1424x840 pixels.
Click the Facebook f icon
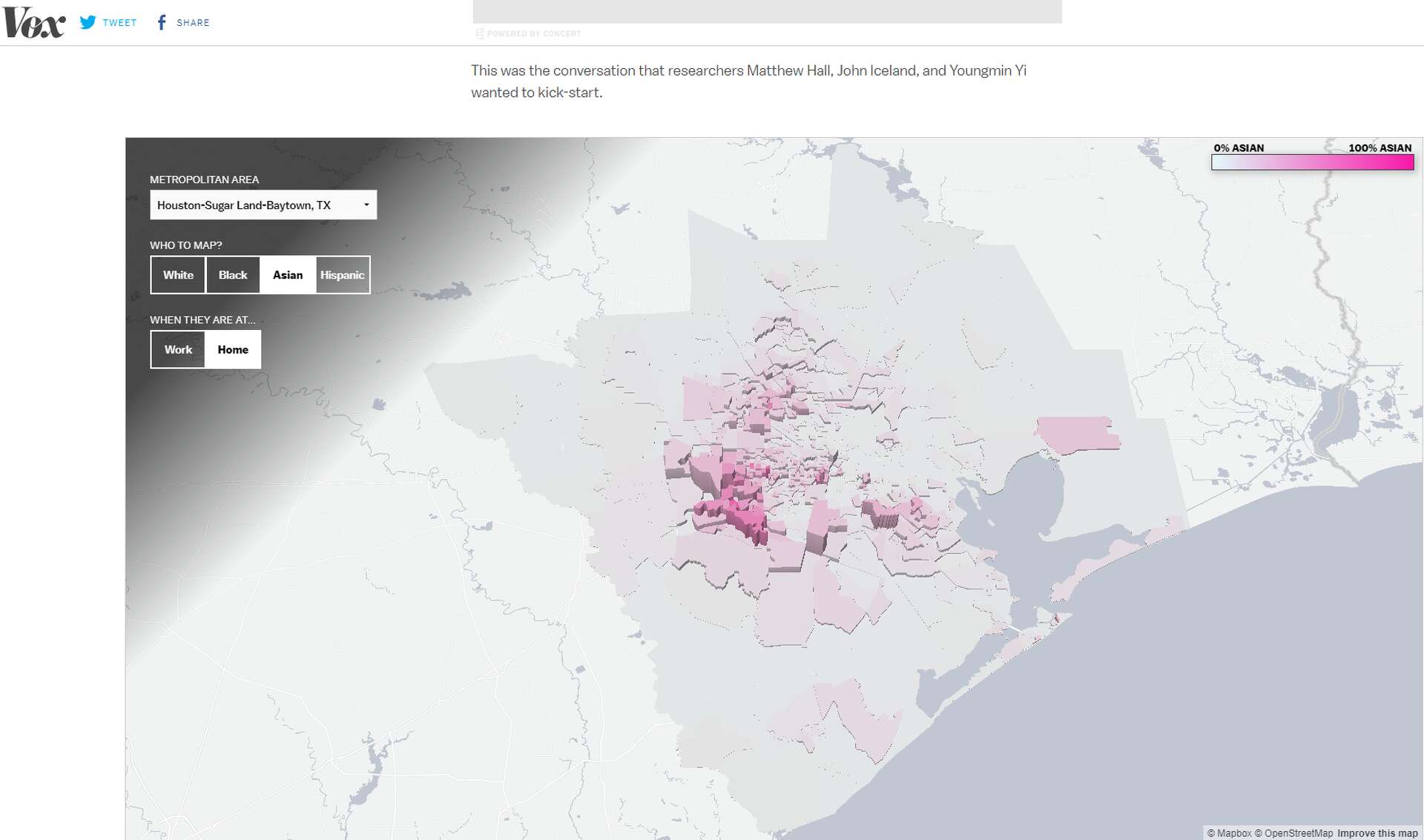tap(162, 22)
